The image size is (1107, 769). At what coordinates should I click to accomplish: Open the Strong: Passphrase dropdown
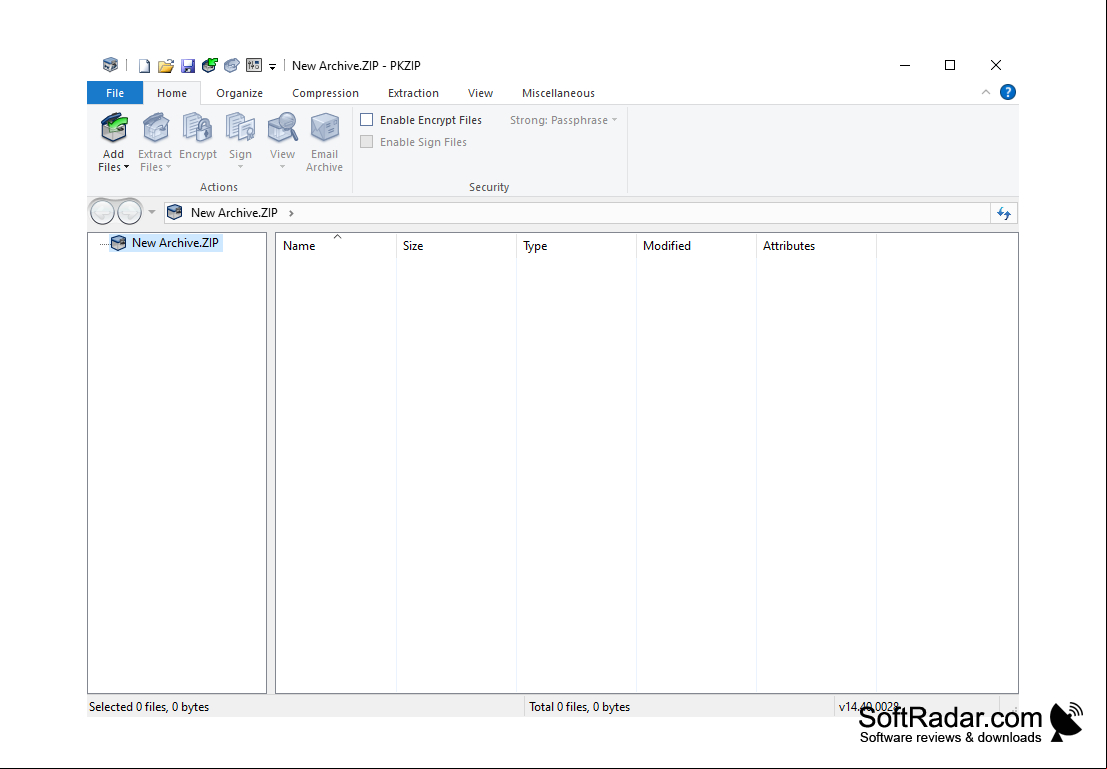[563, 120]
